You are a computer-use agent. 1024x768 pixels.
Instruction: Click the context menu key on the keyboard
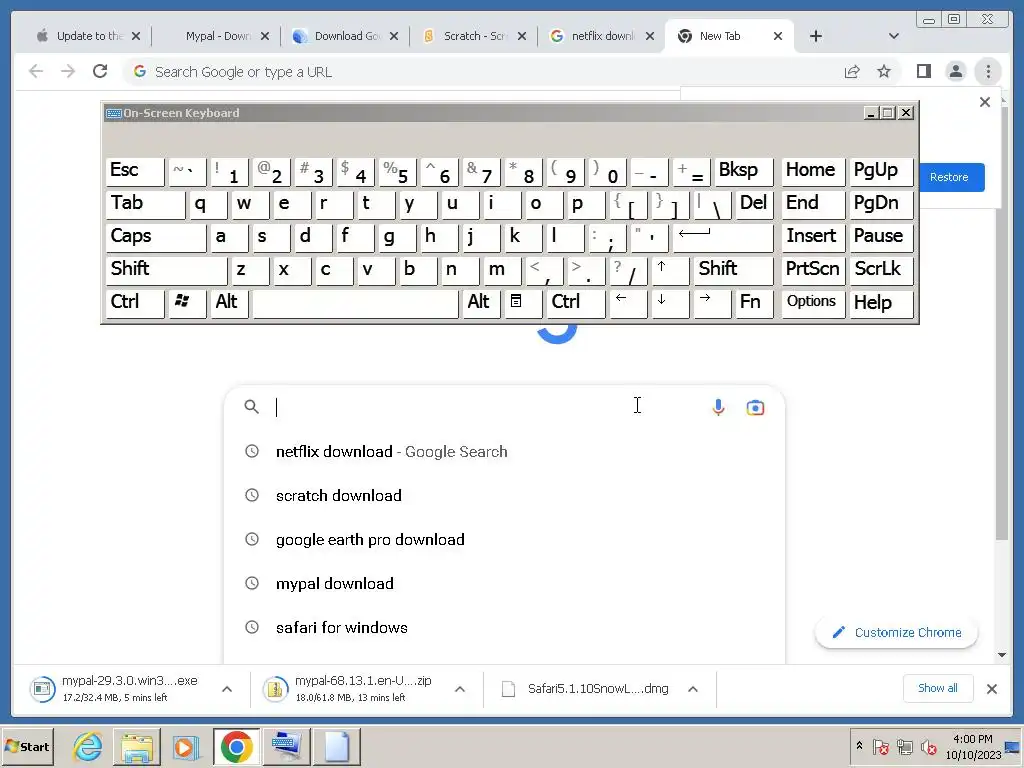pyautogui.click(x=522, y=302)
